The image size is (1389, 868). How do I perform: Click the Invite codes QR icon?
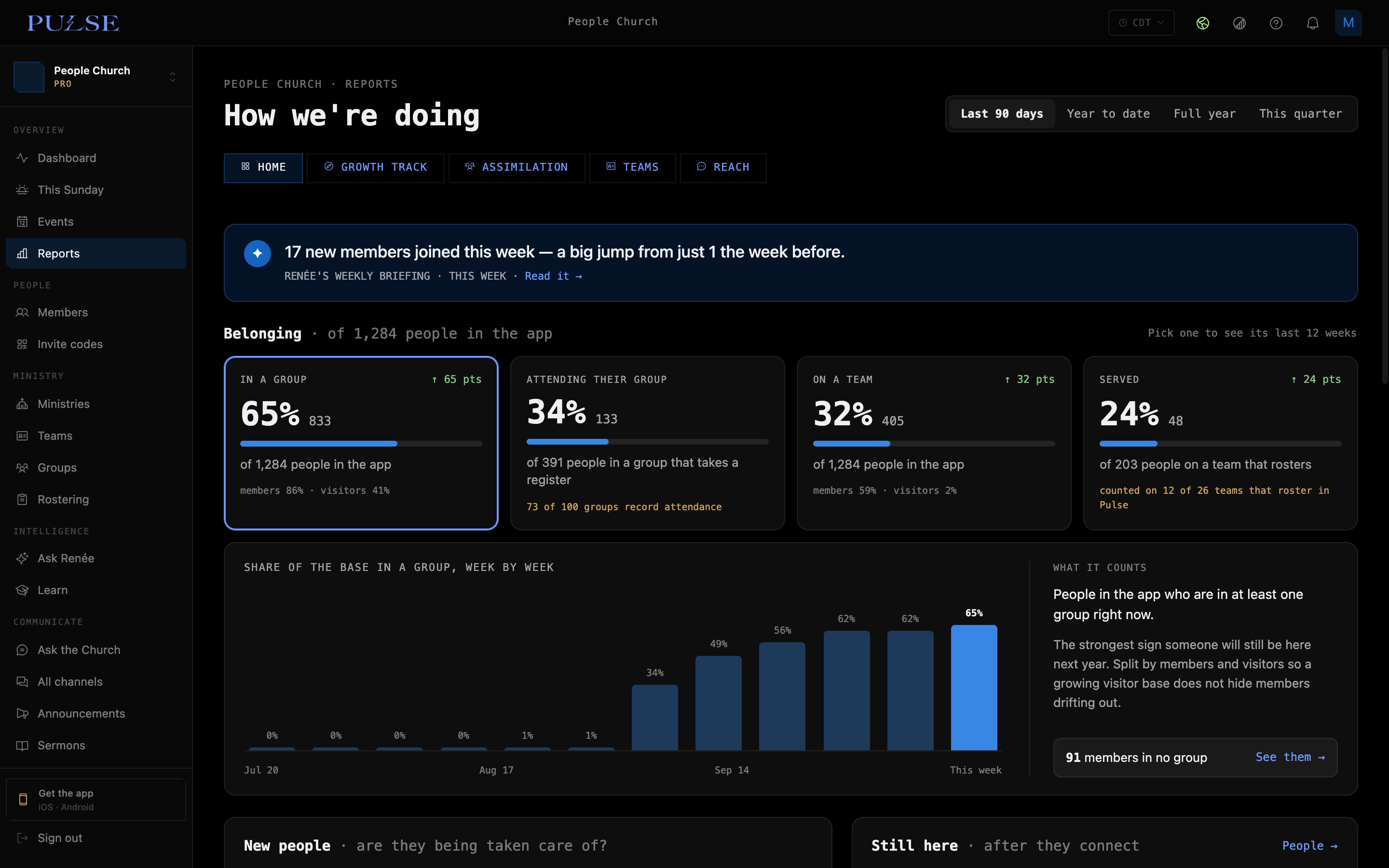(x=22, y=344)
